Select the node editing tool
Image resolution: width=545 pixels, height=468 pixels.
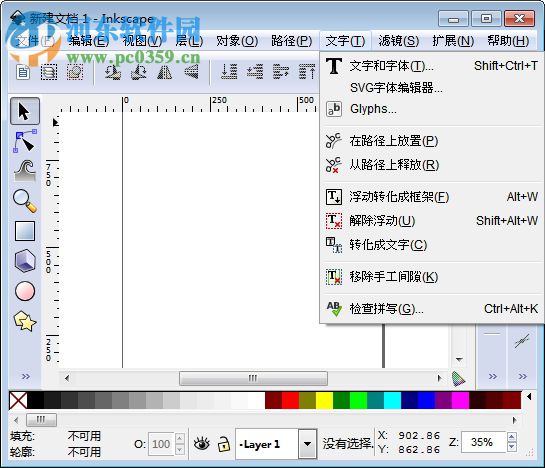[25, 141]
